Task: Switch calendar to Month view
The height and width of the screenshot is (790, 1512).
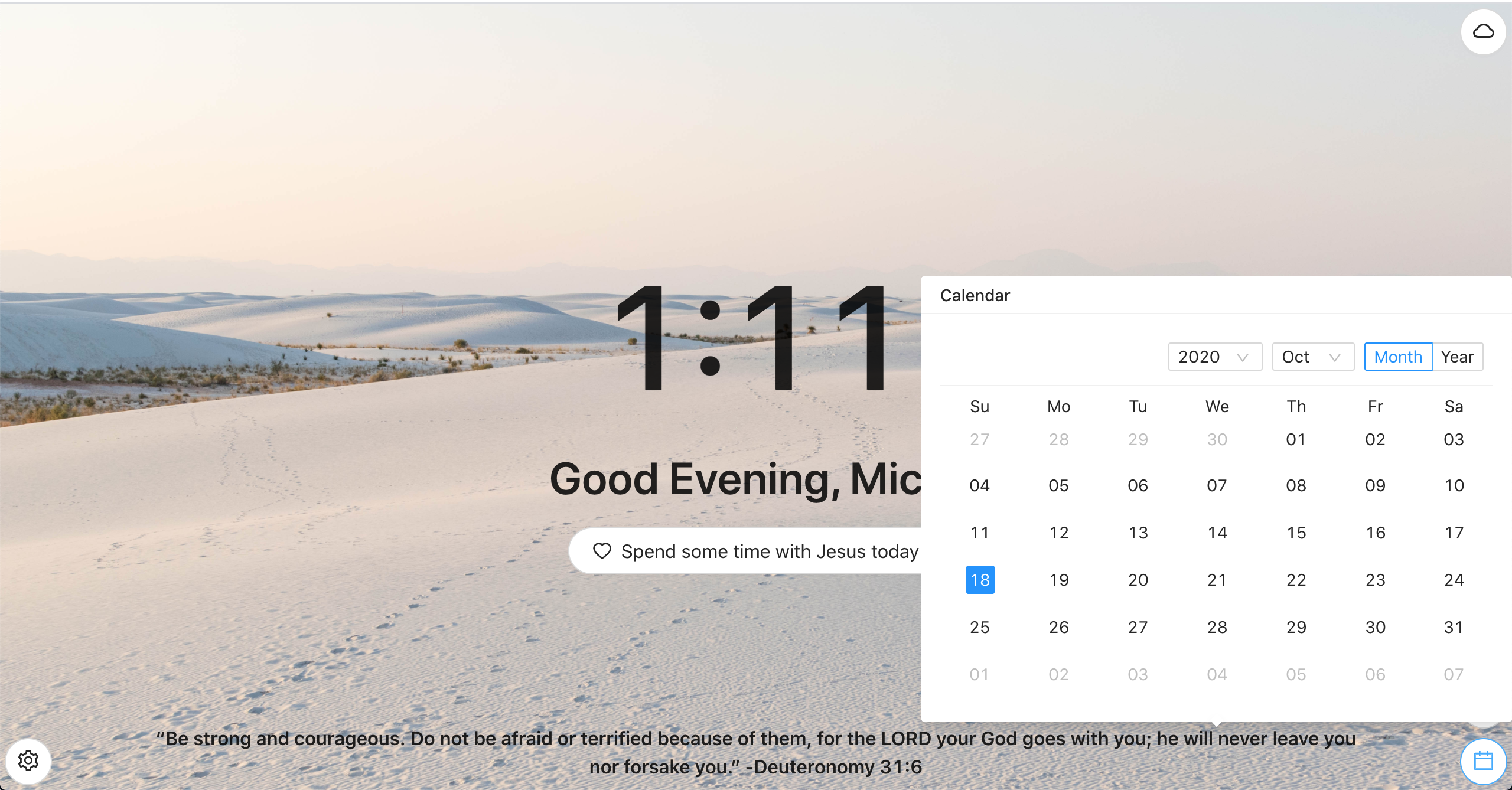Action: [1397, 357]
